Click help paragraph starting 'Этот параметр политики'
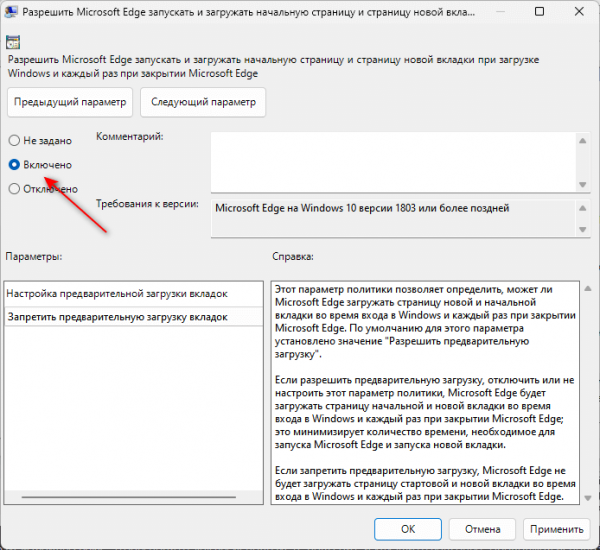The width and height of the screenshot is (600, 550). click(x=425, y=322)
